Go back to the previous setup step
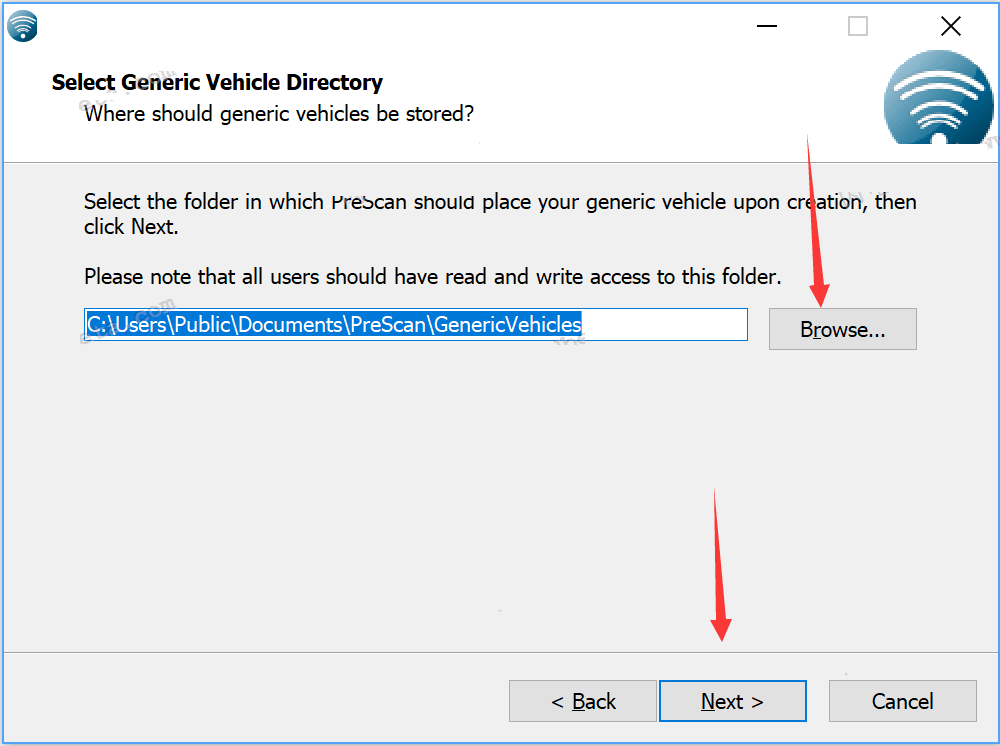The width and height of the screenshot is (1000, 746). tap(583, 701)
